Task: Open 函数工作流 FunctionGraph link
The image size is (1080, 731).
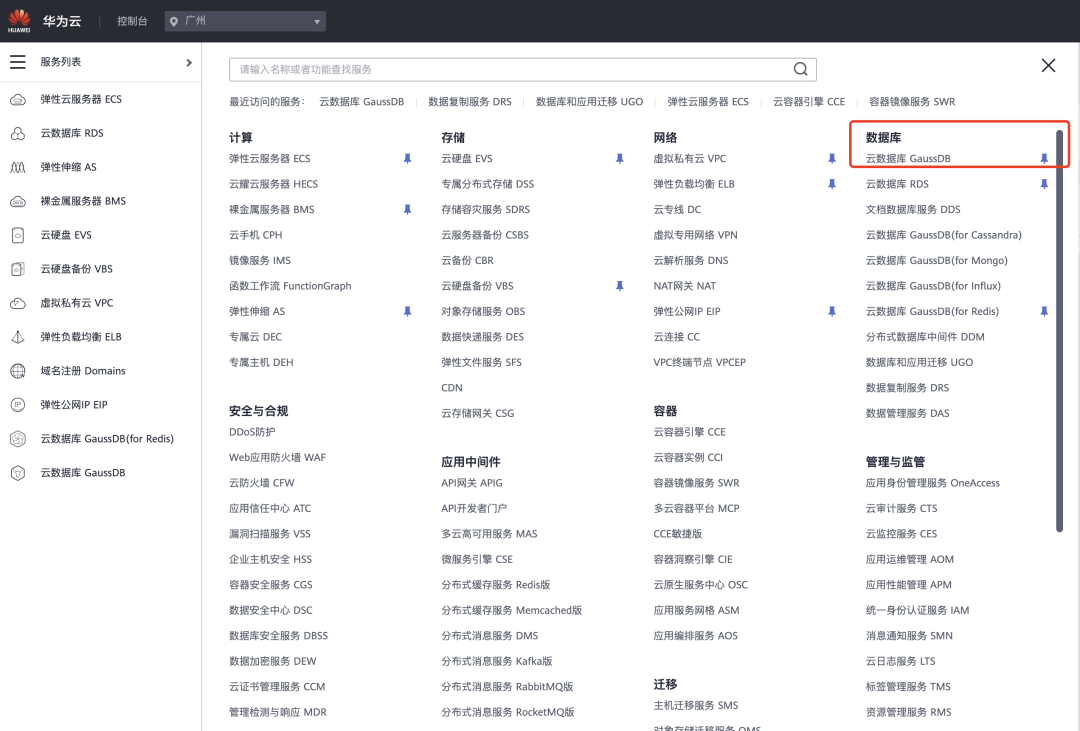Action: [x=290, y=286]
